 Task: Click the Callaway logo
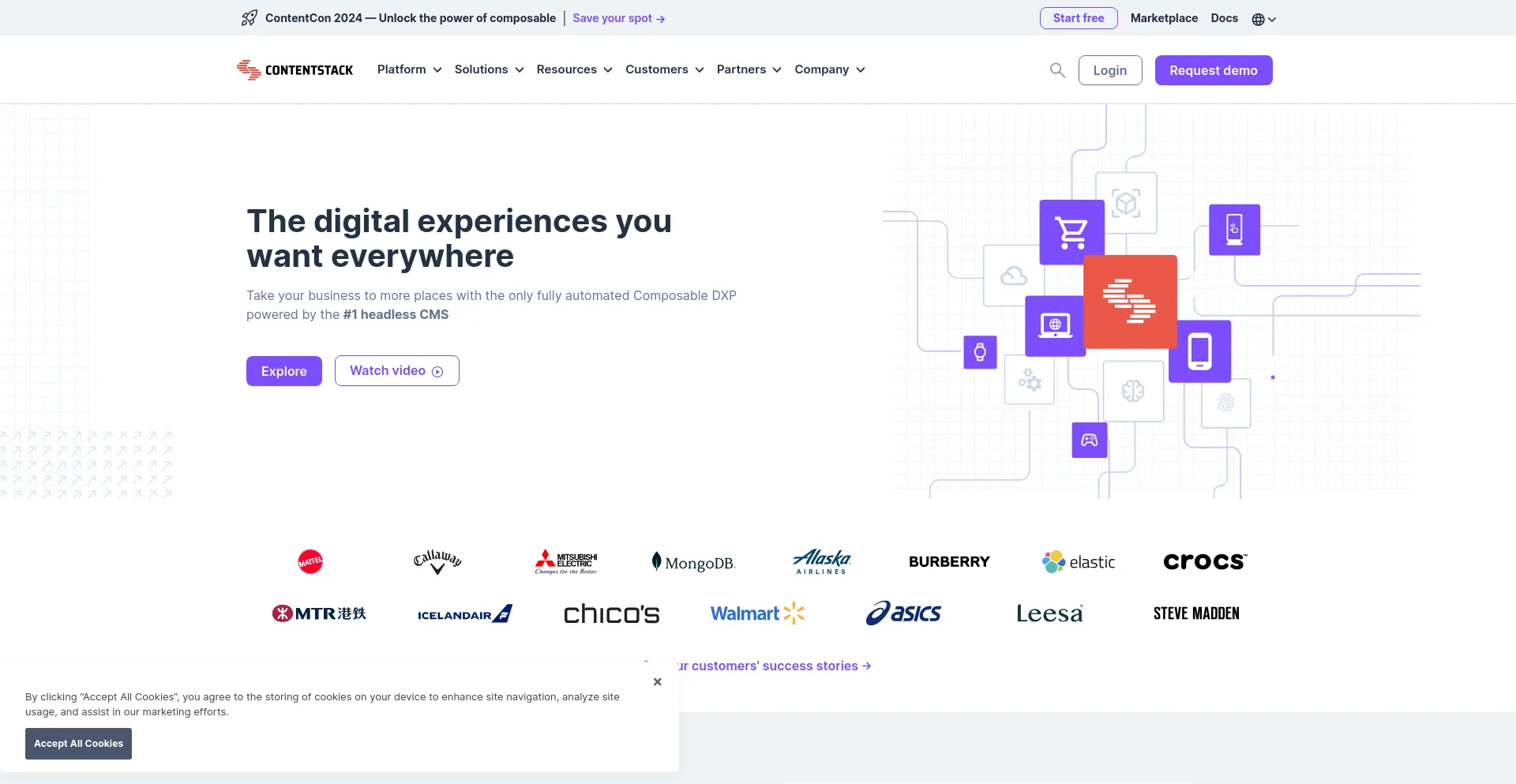437,561
